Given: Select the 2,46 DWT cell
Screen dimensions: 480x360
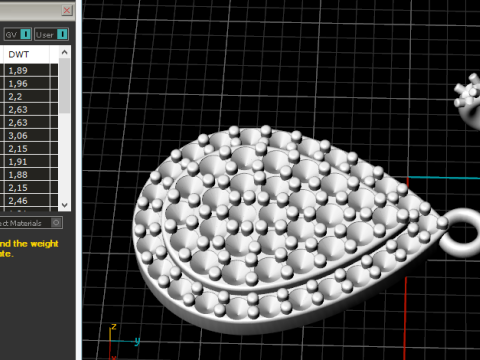Looking at the screenshot, I should 27,200.
